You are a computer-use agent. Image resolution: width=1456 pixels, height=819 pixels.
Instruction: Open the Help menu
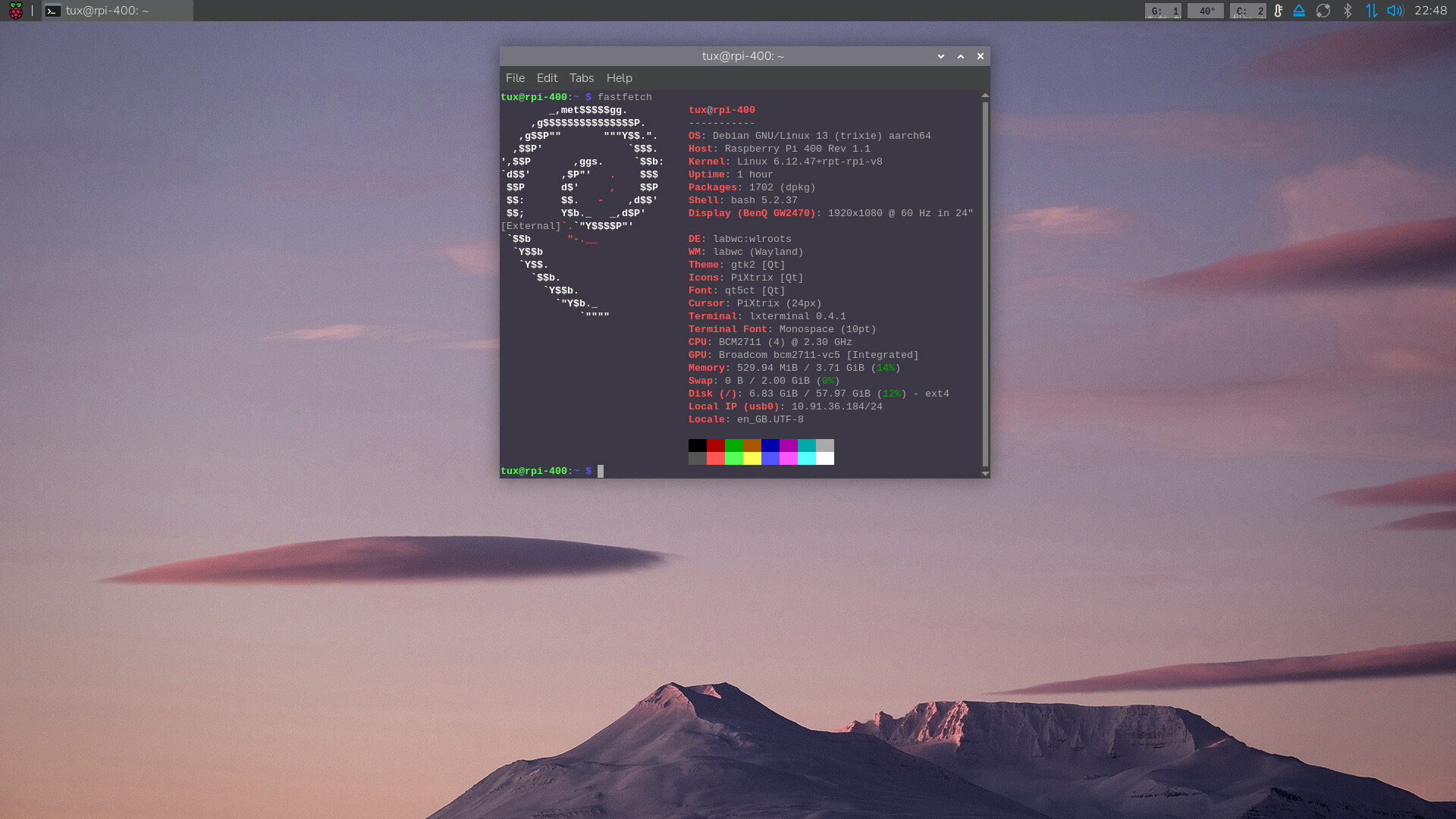pos(619,78)
